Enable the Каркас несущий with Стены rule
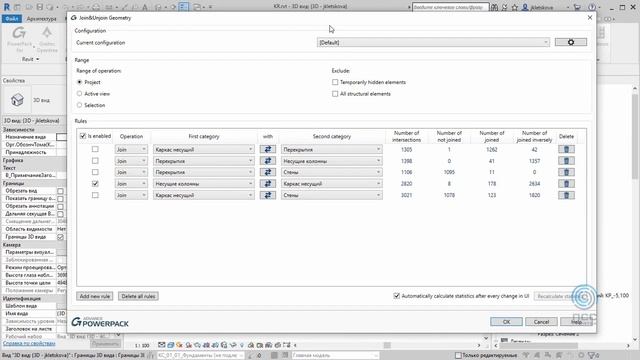The image size is (640, 360). 95,195
